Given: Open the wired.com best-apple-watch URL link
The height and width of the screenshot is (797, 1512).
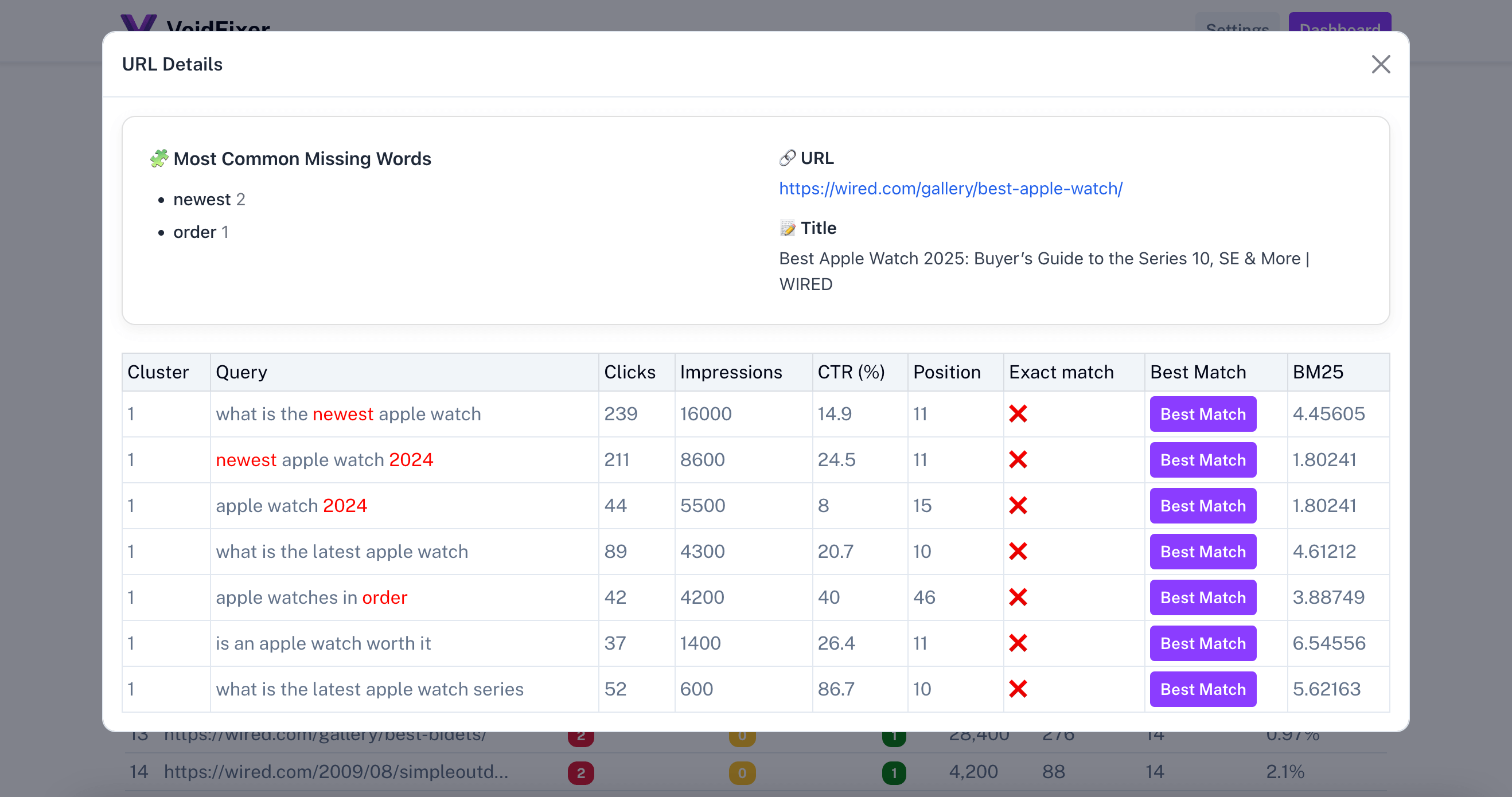Looking at the screenshot, I should coord(950,189).
